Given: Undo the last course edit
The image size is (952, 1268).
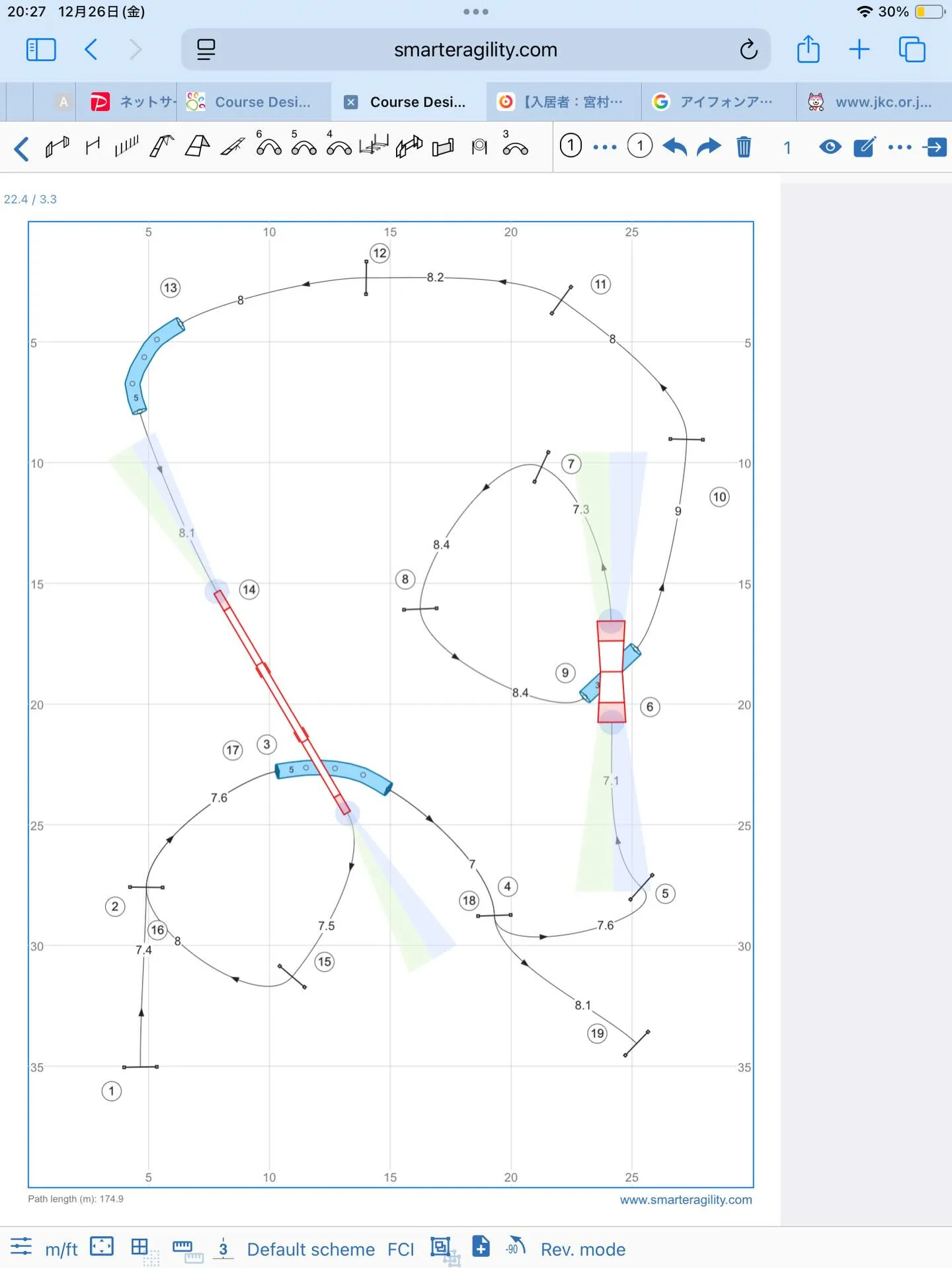Looking at the screenshot, I should coord(674,146).
